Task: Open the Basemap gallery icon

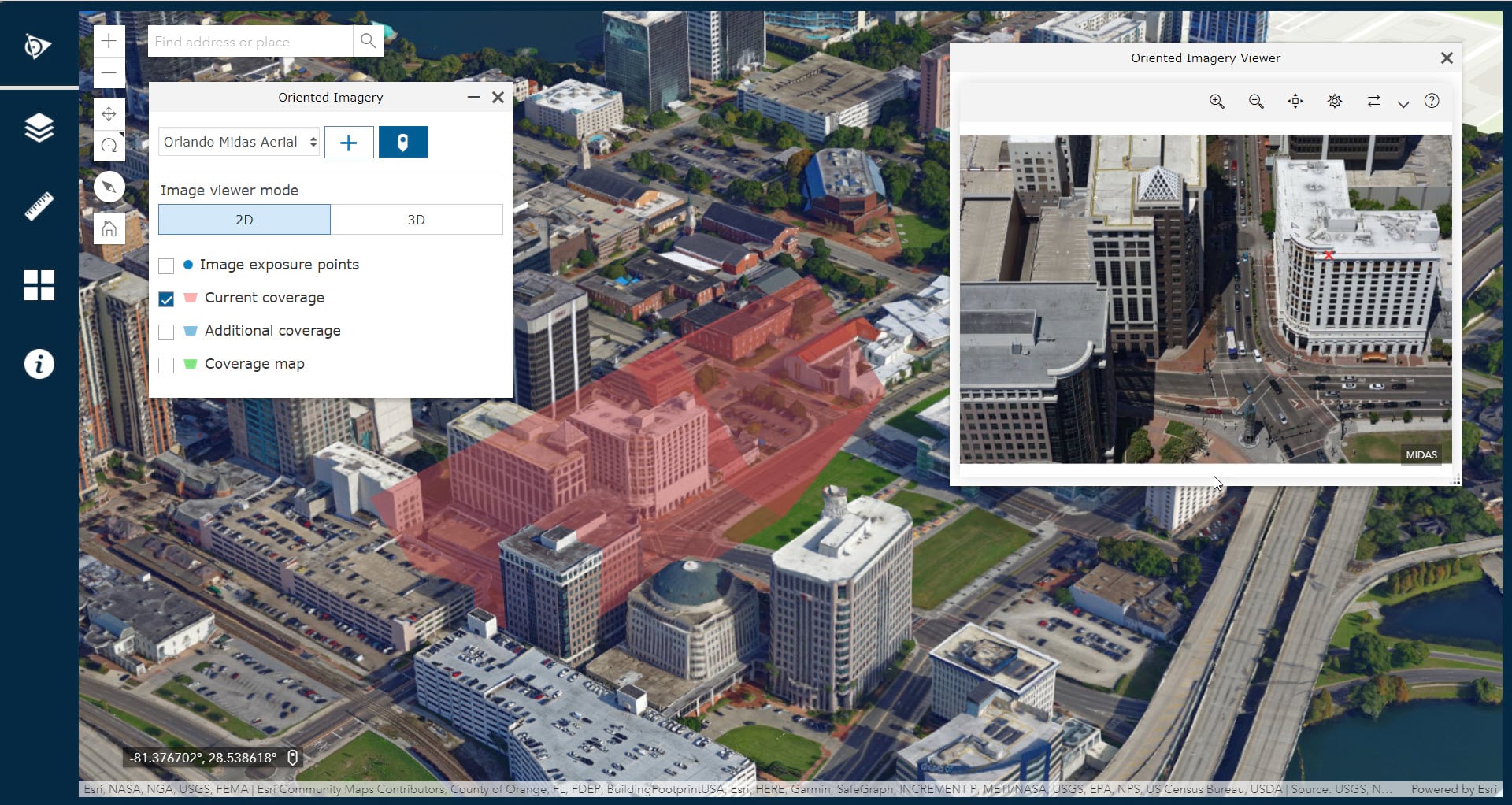Action: pos(39,284)
